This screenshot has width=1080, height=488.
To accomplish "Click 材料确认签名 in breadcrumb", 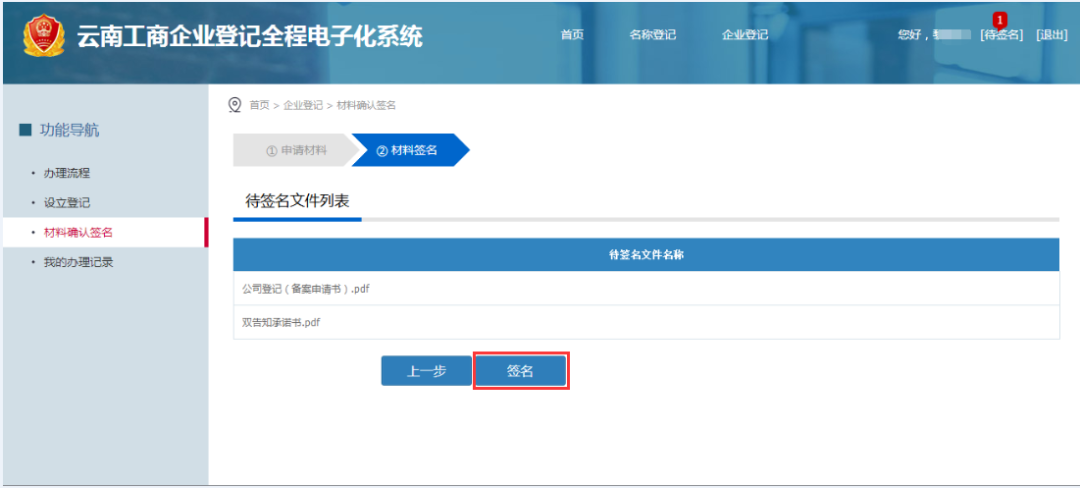I will (x=366, y=105).
